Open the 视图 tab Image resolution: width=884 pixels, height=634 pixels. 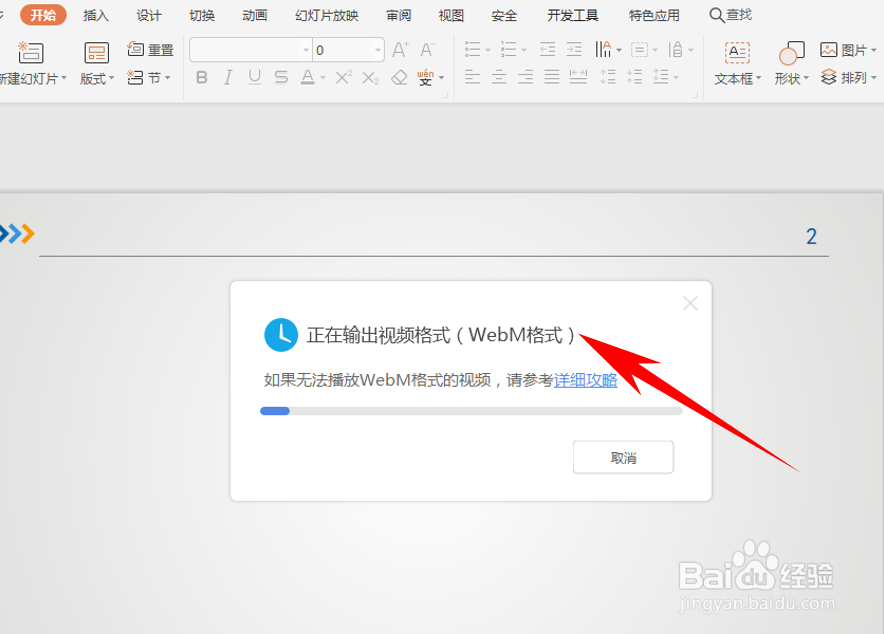point(451,15)
